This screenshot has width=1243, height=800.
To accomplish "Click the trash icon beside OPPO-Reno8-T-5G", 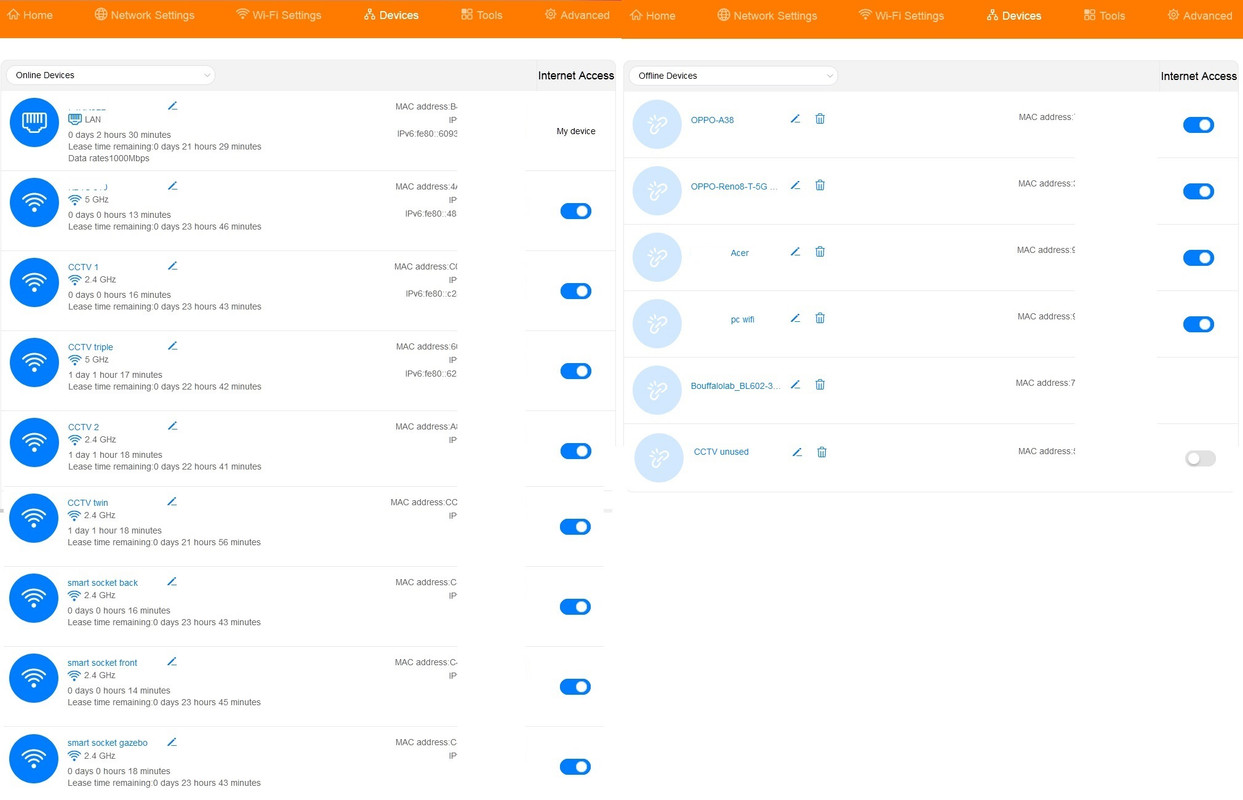I will 820,185.
